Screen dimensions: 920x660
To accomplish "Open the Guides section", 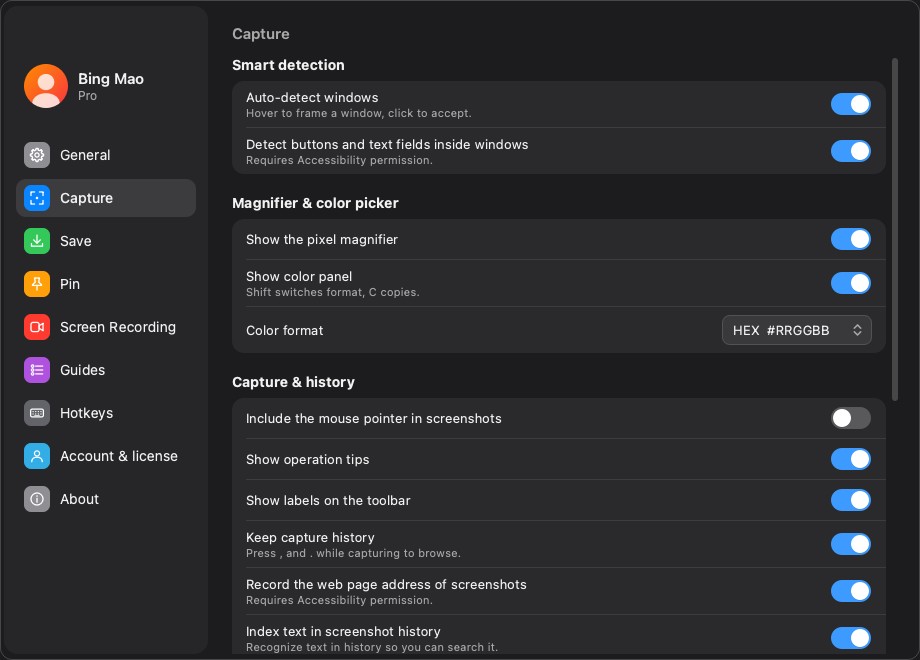I will (x=106, y=370).
